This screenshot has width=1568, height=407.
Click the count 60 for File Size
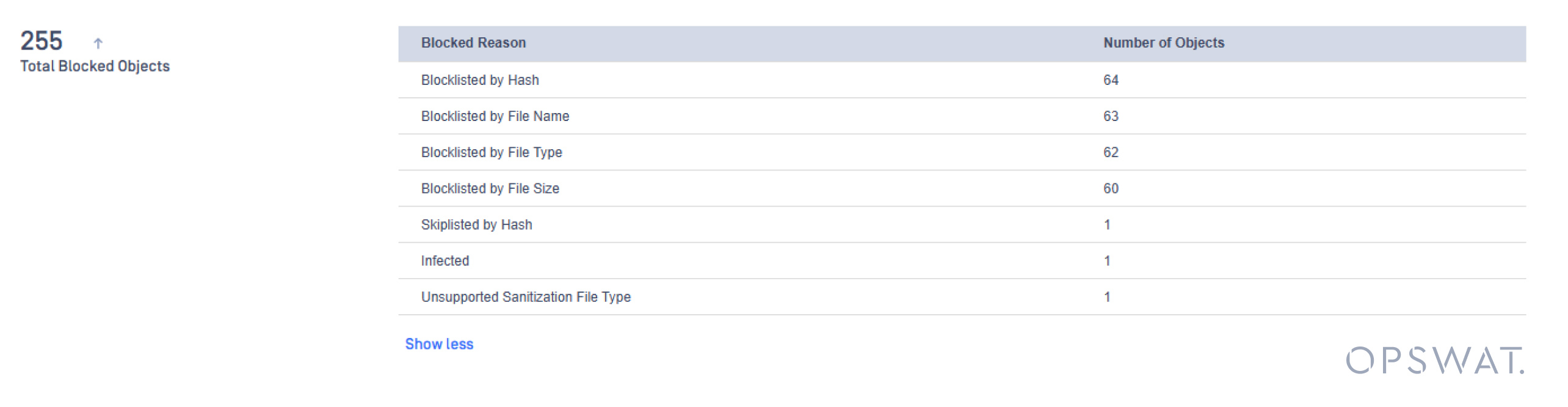coord(1111,188)
